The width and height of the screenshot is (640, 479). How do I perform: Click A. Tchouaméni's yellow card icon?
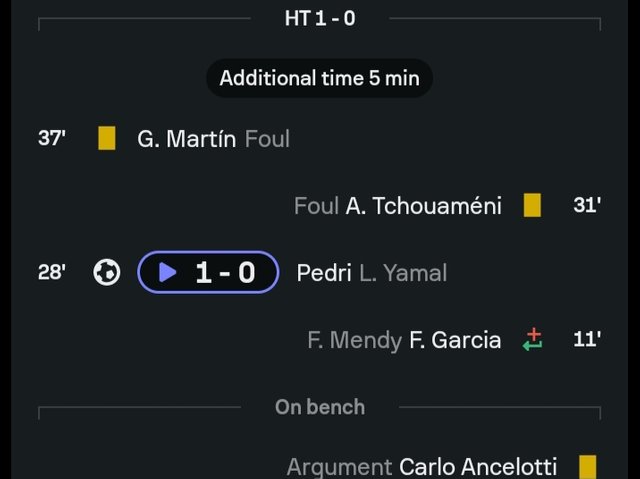(x=532, y=205)
